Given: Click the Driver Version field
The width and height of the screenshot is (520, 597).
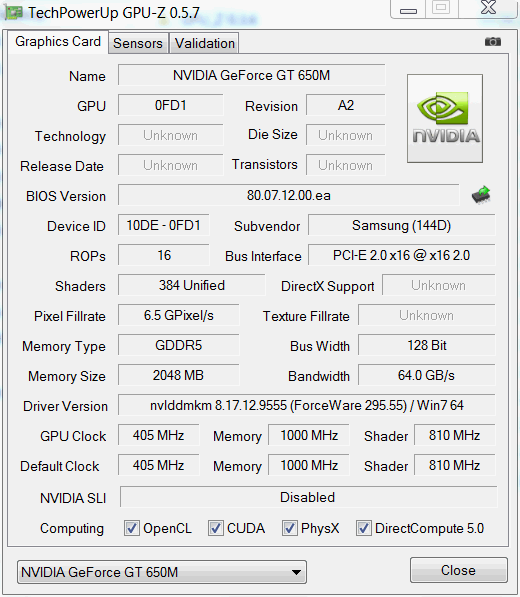Looking at the screenshot, I should coord(307,405).
